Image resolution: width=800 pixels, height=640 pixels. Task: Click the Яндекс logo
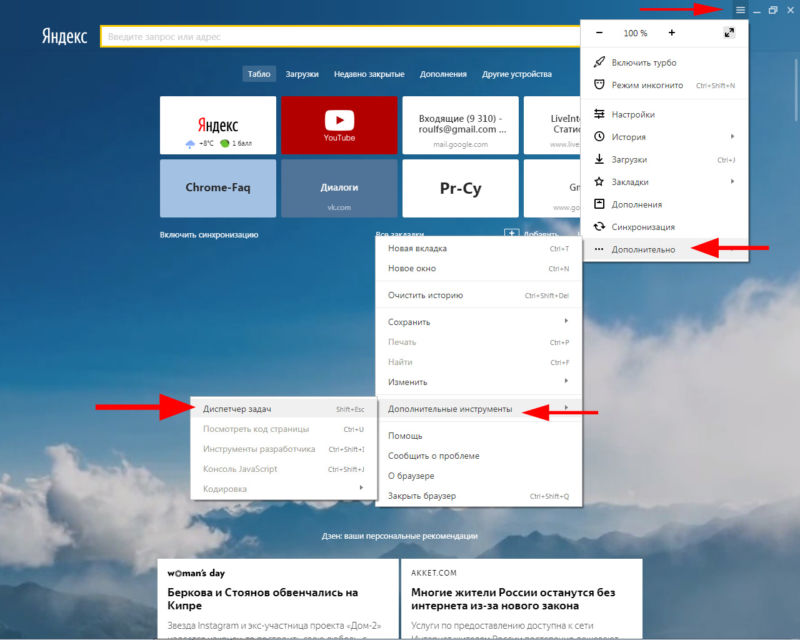click(x=64, y=36)
